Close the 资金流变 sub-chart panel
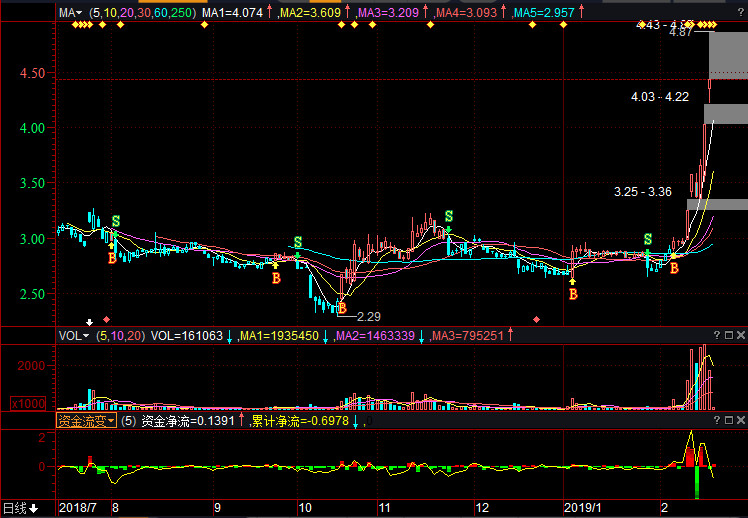The width and height of the screenshot is (748, 518). (x=741, y=420)
